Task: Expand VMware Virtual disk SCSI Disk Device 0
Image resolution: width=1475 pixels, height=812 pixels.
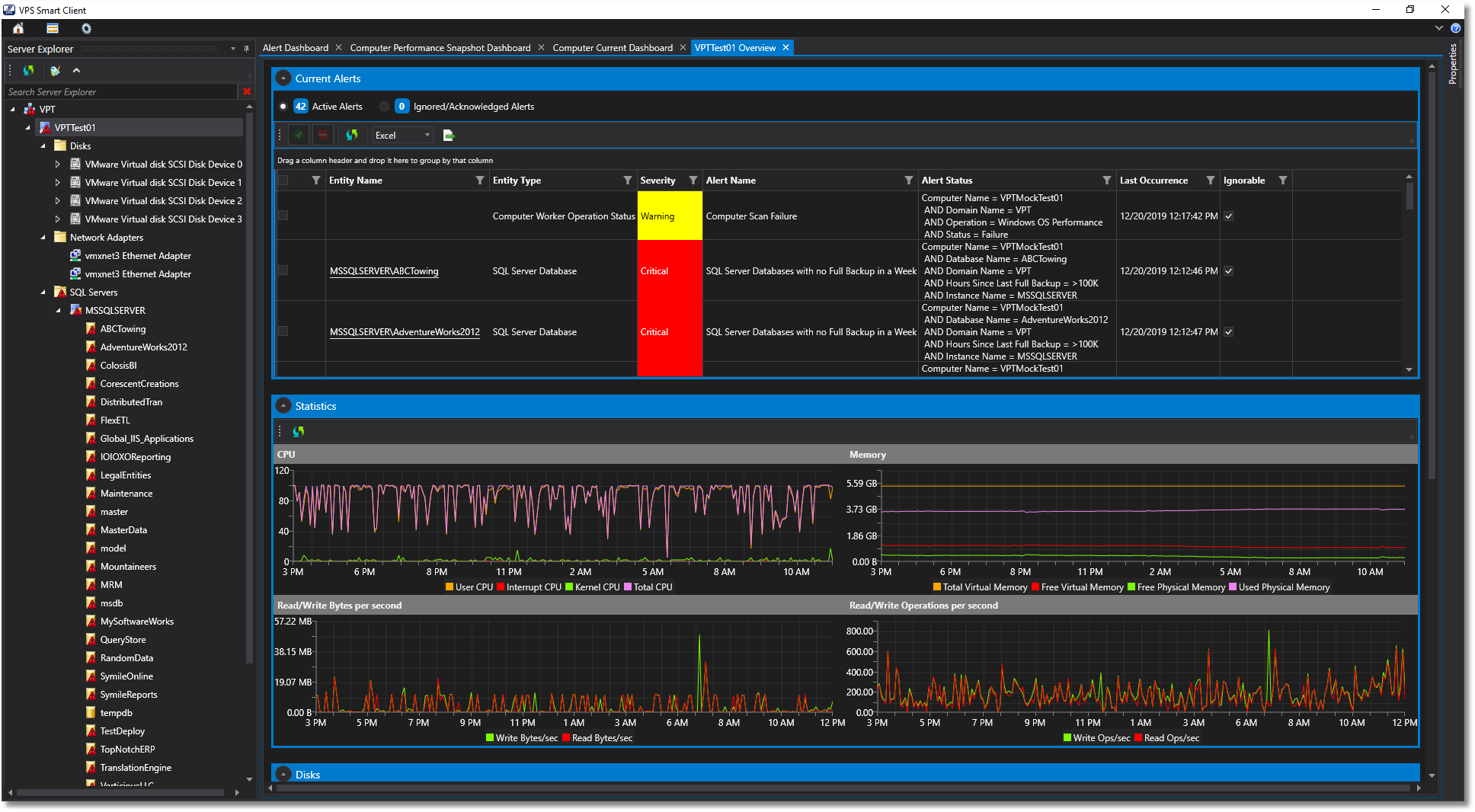Action: pos(57,164)
